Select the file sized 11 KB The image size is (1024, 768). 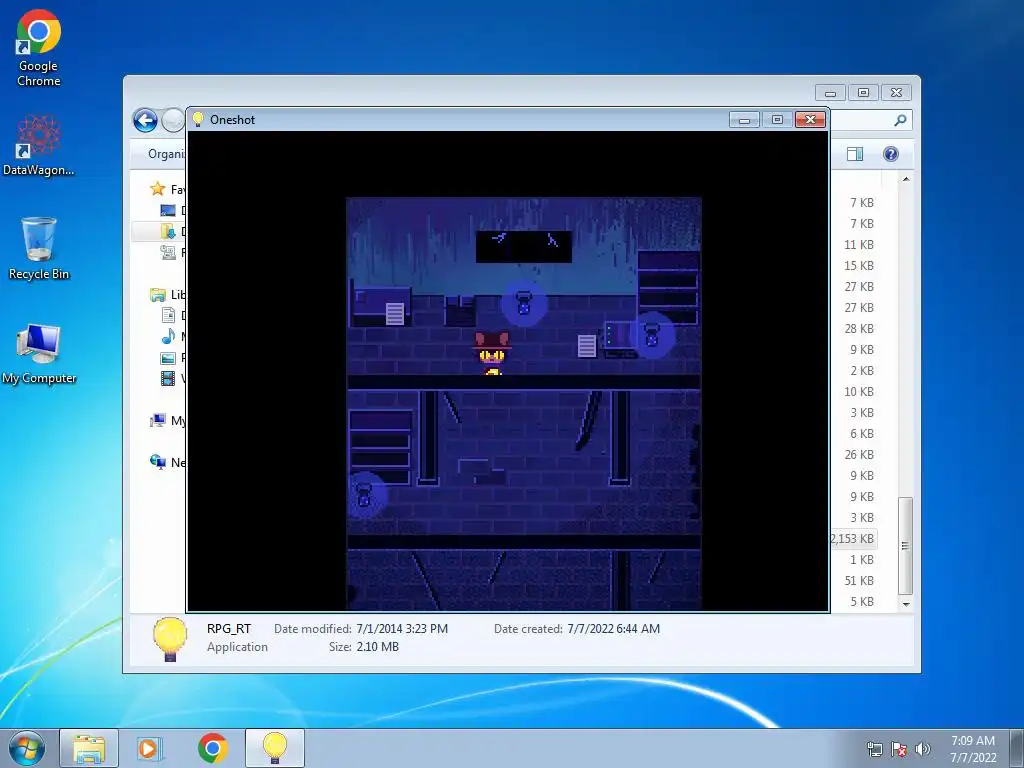click(x=858, y=245)
